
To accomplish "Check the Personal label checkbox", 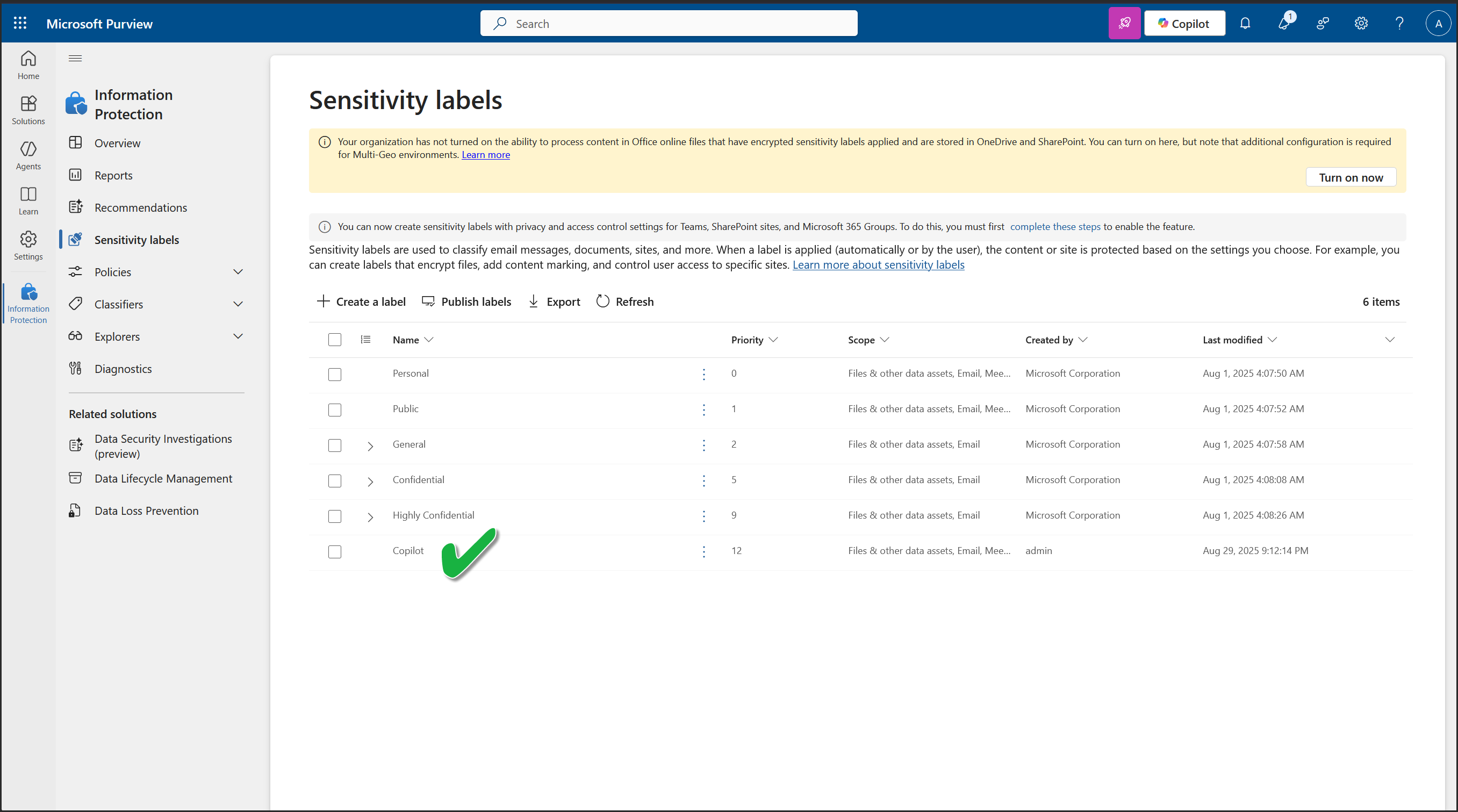I will point(334,374).
